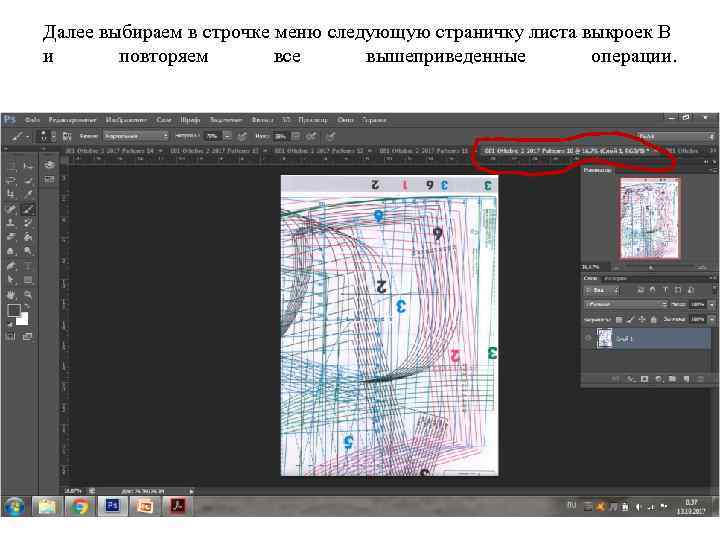Add a layer mask from the Layers panel
Viewport: 720px width, 540px height.
[x=645, y=379]
